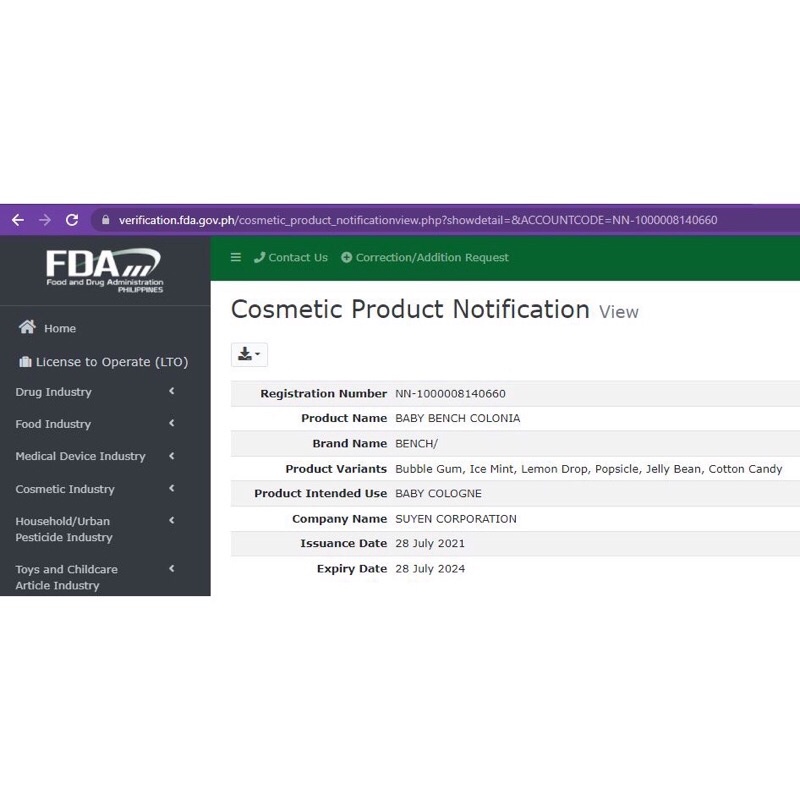This screenshot has width=800, height=800.
Task: Open Toys and Childcare Article Industry menu
Action: pos(66,577)
